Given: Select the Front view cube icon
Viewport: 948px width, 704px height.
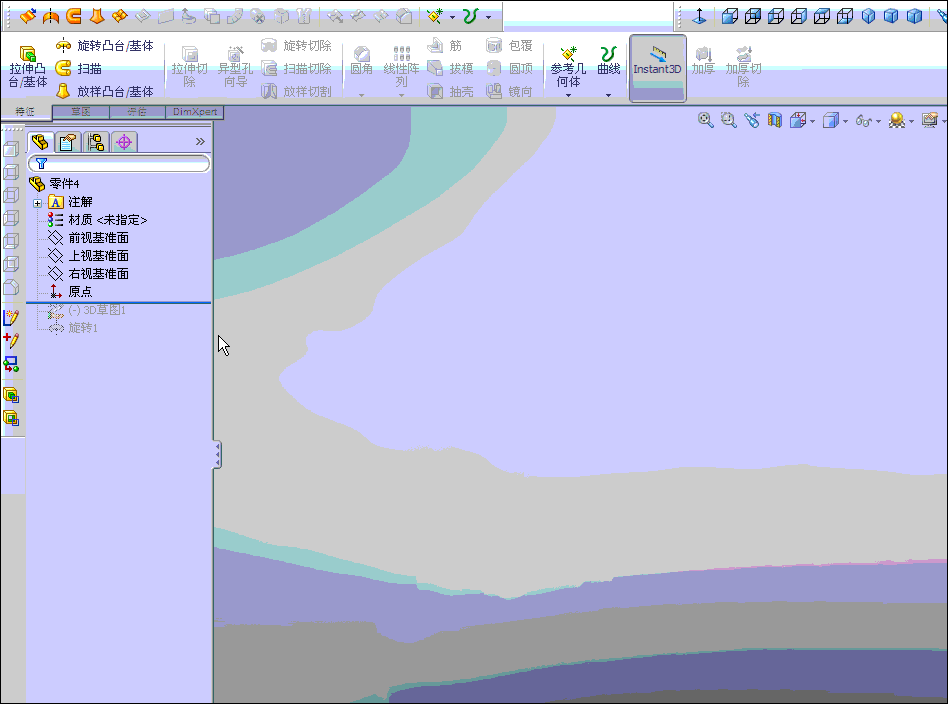Looking at the screenshot, I should [x=730, y=16].
